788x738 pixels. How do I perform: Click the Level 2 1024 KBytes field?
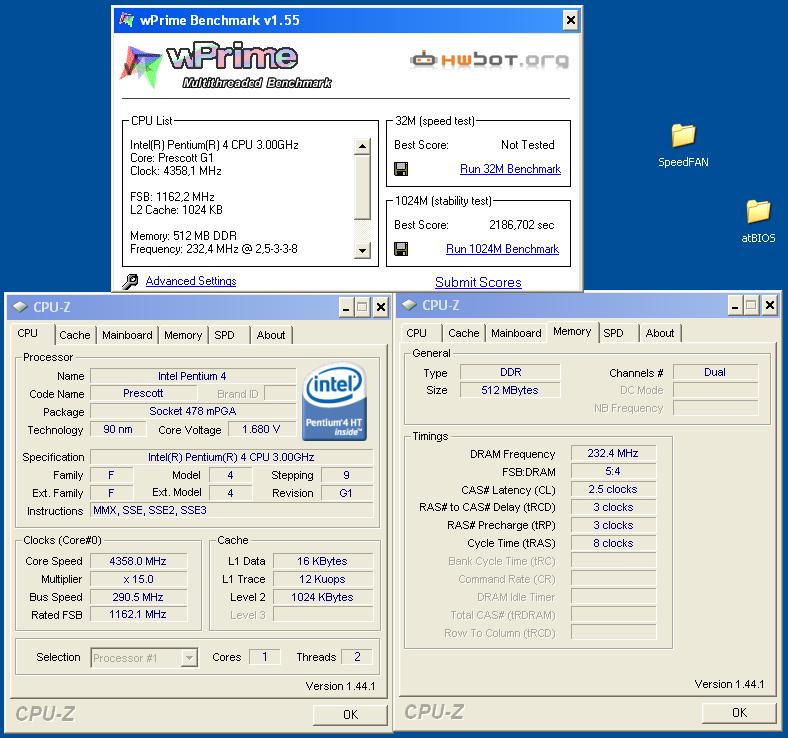tap(323, 597)
